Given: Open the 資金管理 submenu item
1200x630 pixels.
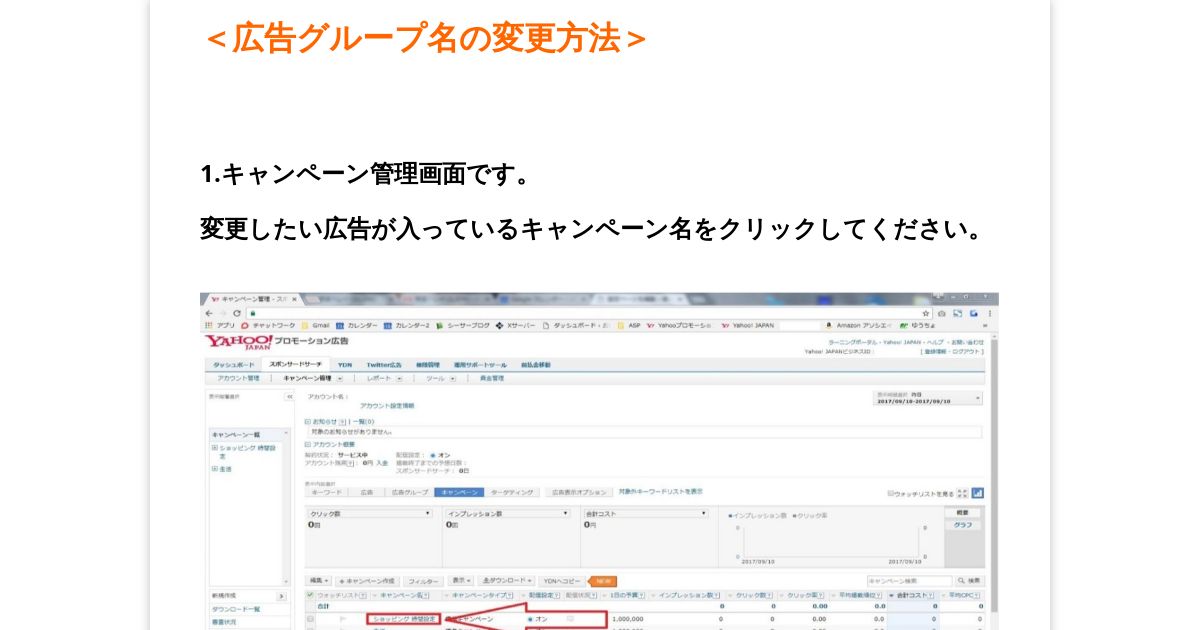Looking at the screenshot, I should (x=492, y=378).
